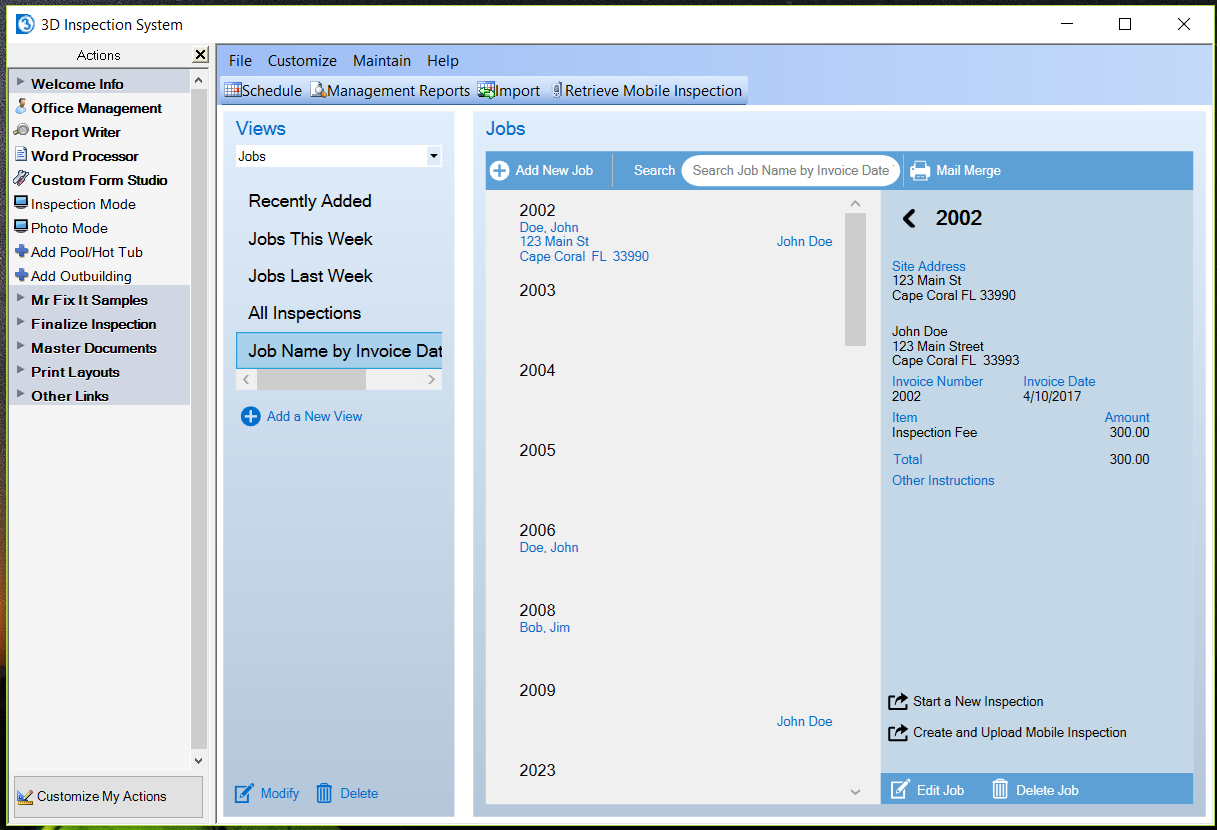Click the Create and Upload Mobile Inspection icon

pyautogui.click(x=898, y=733)
